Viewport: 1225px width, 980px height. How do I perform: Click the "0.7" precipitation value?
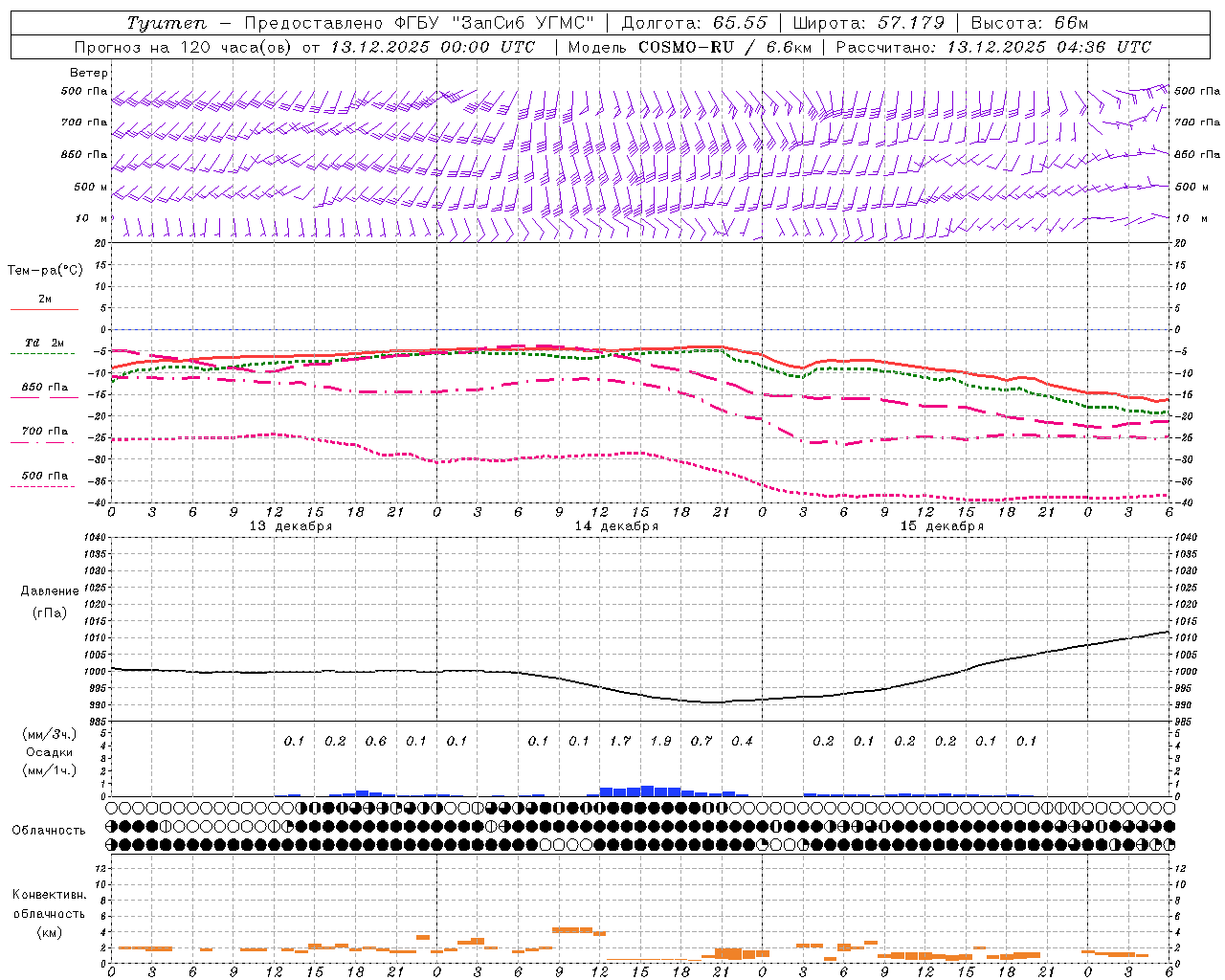702,741
